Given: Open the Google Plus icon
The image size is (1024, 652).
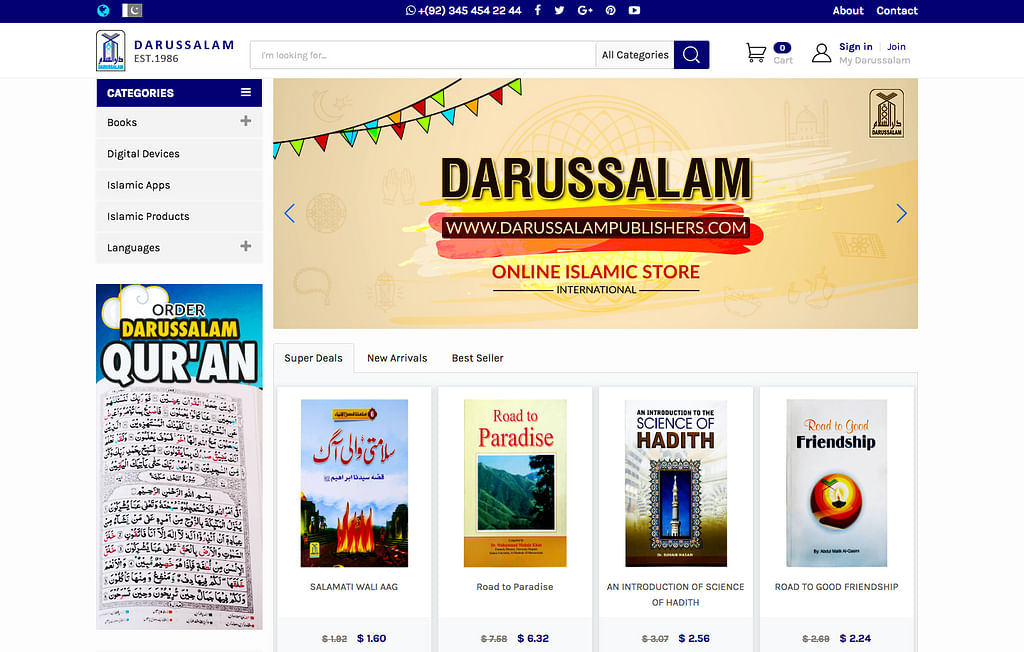Looking at the screenshot, I should 585,11.
